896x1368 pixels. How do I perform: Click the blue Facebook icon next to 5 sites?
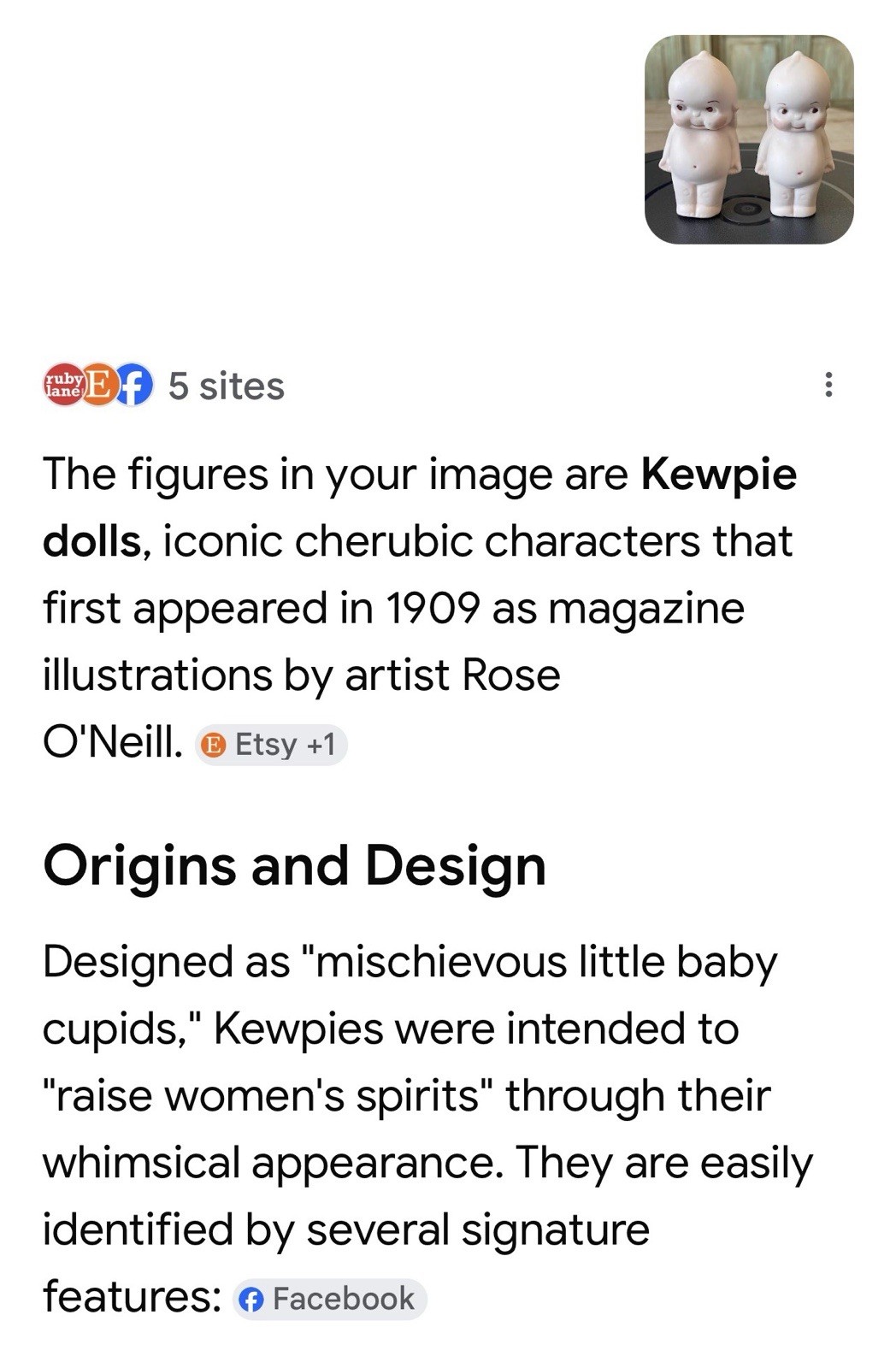tap(133, 386)
